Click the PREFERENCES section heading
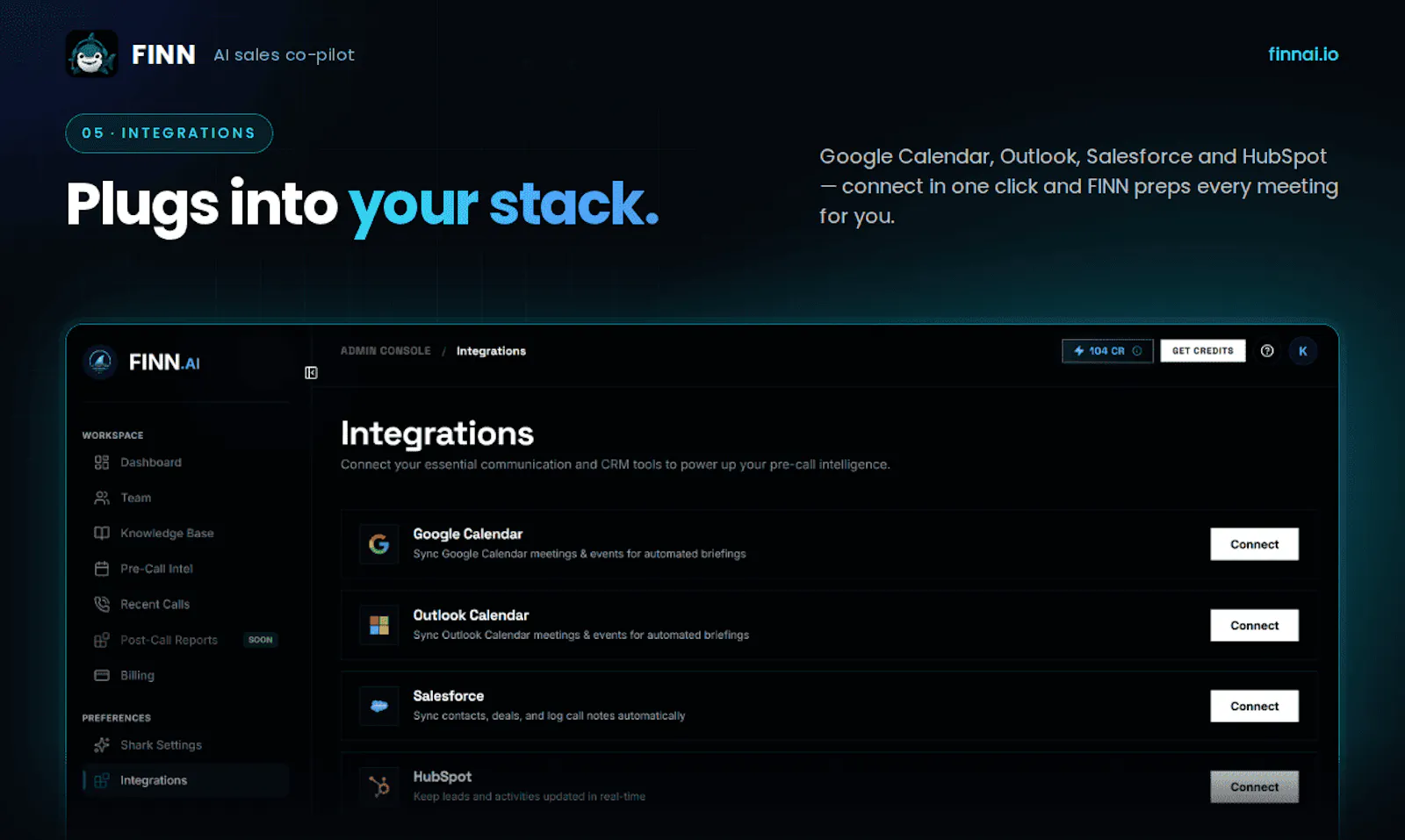The width and height of the screenshot is (1405, 840). coord(116,718)
